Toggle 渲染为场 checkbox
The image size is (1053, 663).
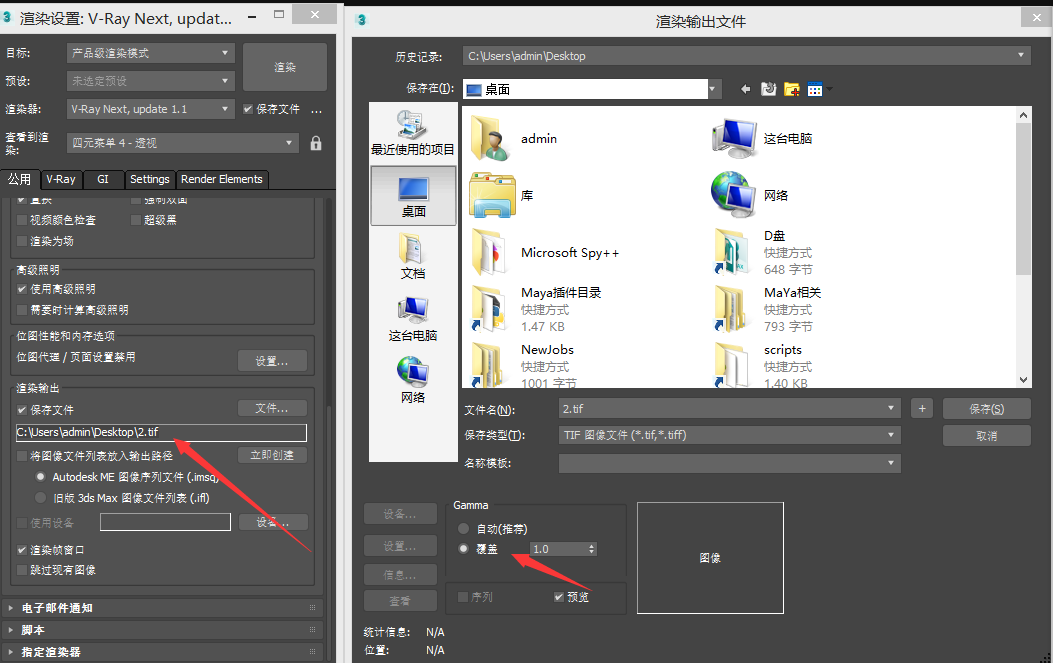pos(21,241)
